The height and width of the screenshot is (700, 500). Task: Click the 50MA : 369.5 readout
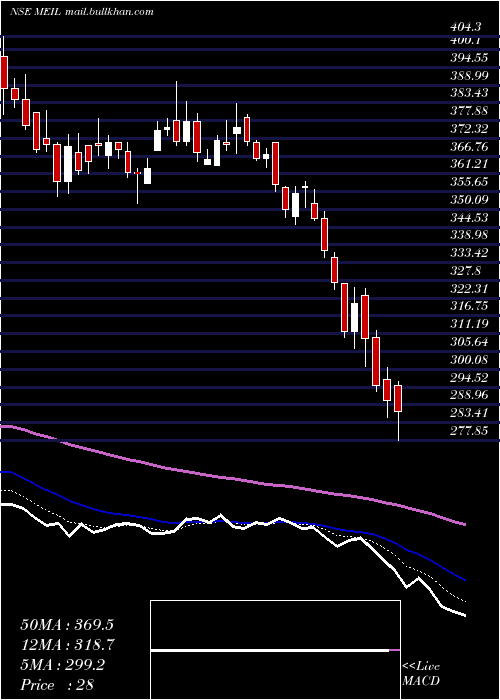tap(67, 625)
